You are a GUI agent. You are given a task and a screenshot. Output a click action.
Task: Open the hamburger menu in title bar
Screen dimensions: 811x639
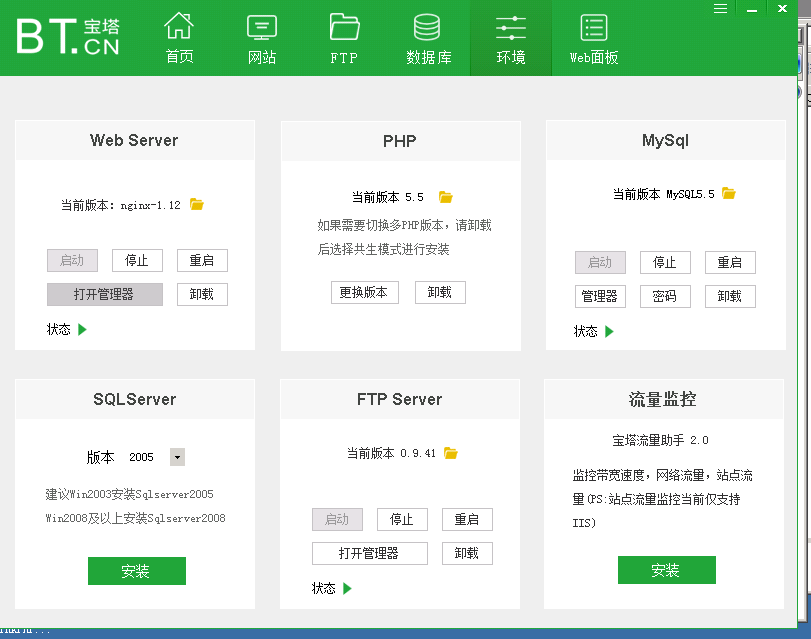click(720, 8)
